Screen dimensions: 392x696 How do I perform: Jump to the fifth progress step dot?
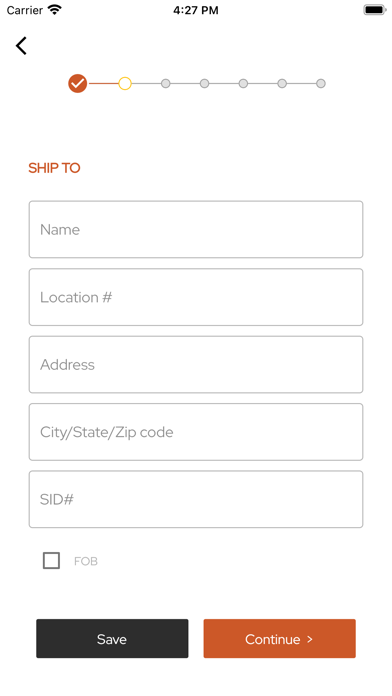pyautogui.click(x=243, y=83)
